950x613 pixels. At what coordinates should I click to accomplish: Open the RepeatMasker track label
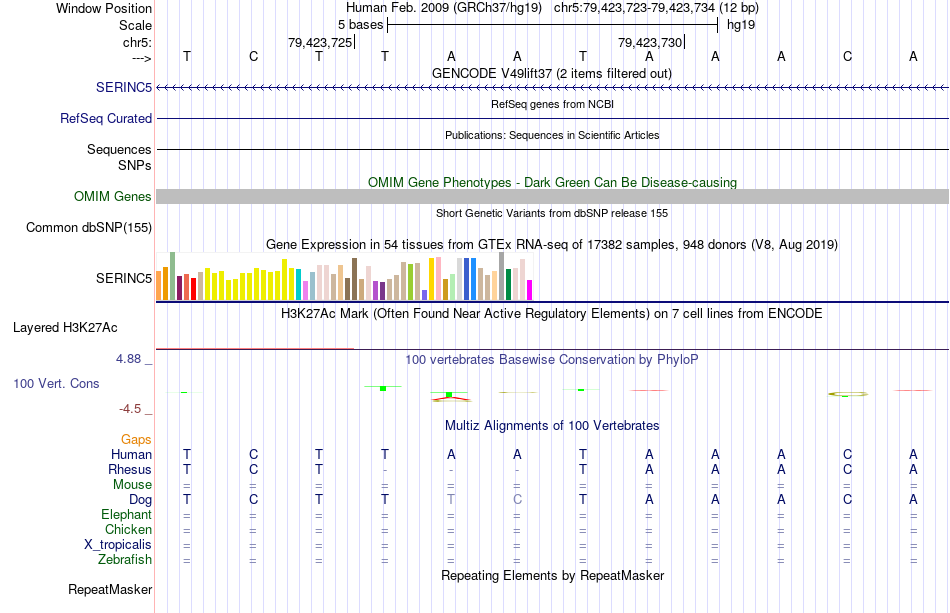coord(110,589)
